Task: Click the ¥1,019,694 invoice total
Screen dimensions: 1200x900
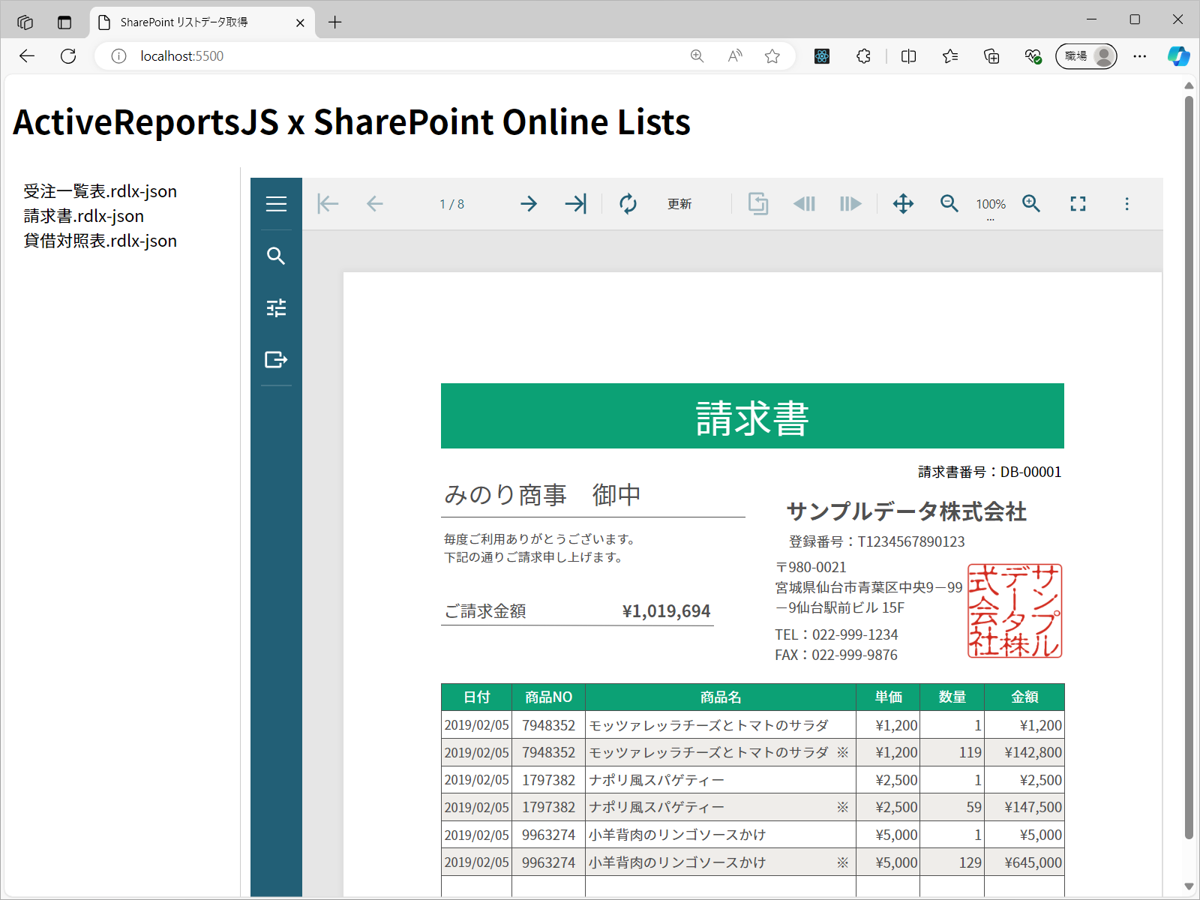Action: 666,611
